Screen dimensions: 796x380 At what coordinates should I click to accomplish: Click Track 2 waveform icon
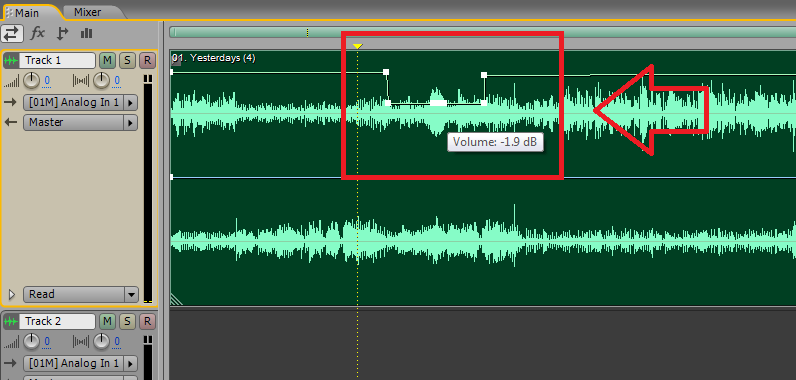point(11,322)
